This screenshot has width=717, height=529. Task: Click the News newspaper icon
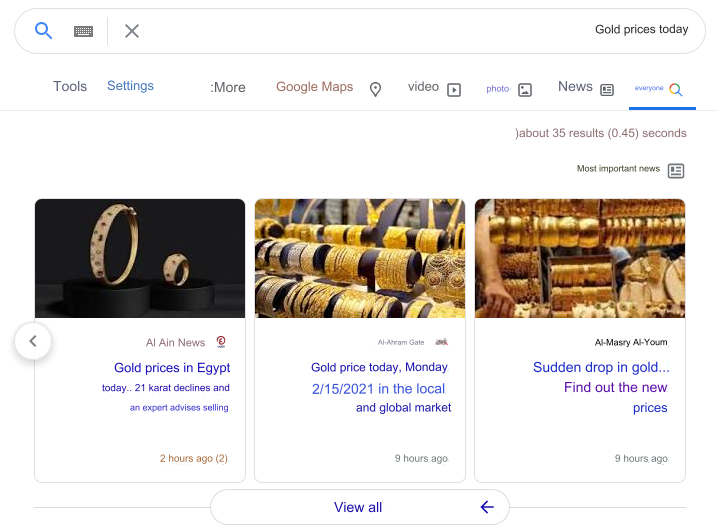click(607, 90)
